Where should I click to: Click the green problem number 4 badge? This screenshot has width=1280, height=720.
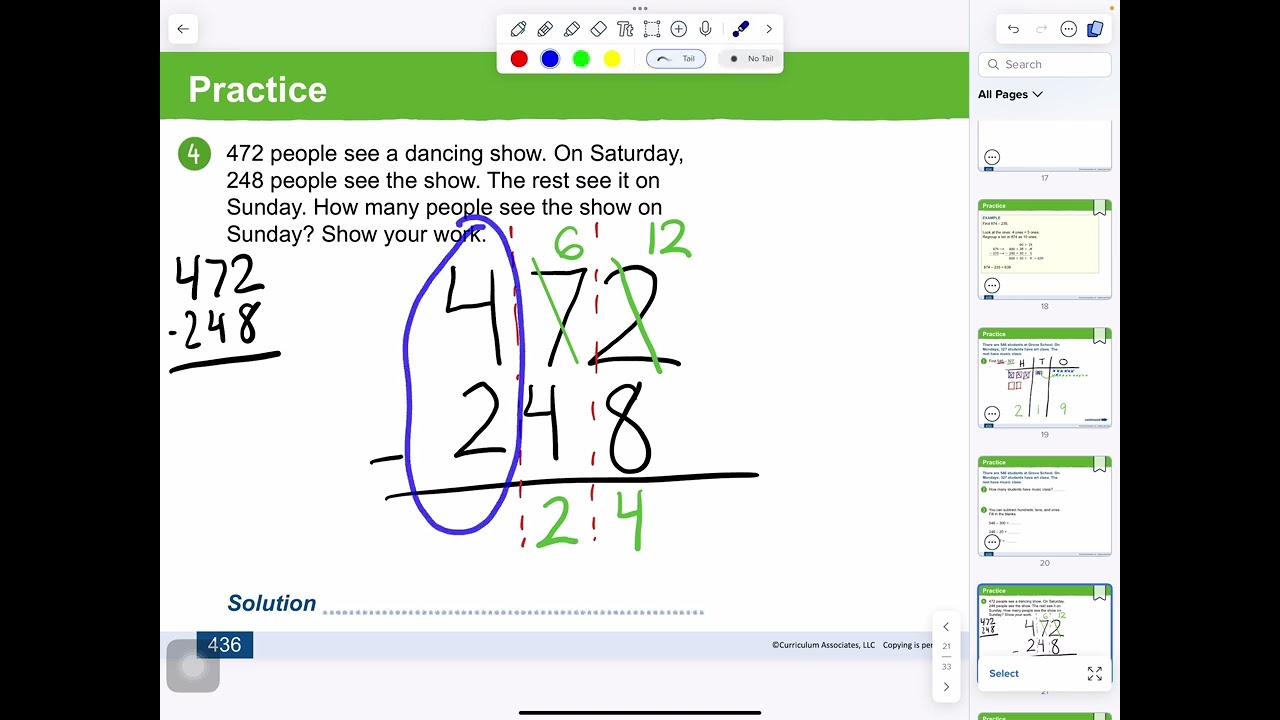pos(194,154)
